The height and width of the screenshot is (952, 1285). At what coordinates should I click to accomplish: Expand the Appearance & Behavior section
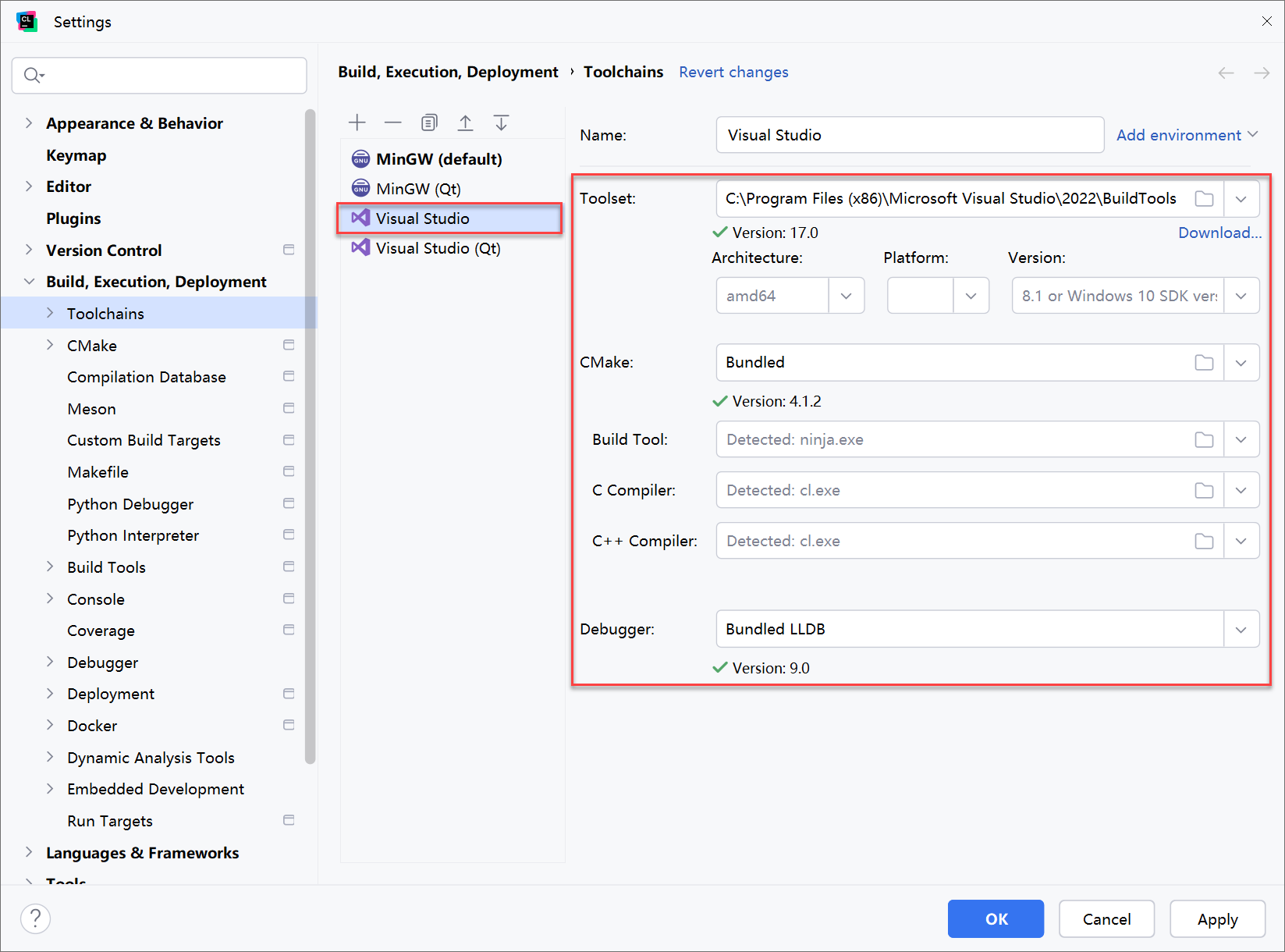(29, 123)
